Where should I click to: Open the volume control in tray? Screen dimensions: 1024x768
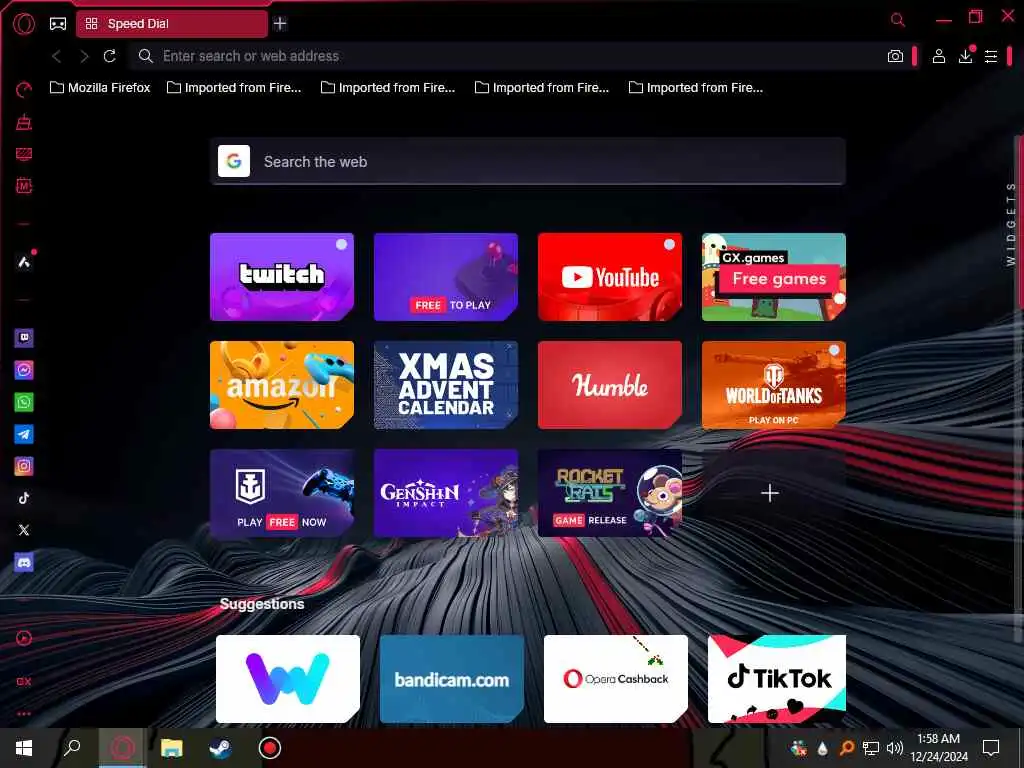(895, 748)
